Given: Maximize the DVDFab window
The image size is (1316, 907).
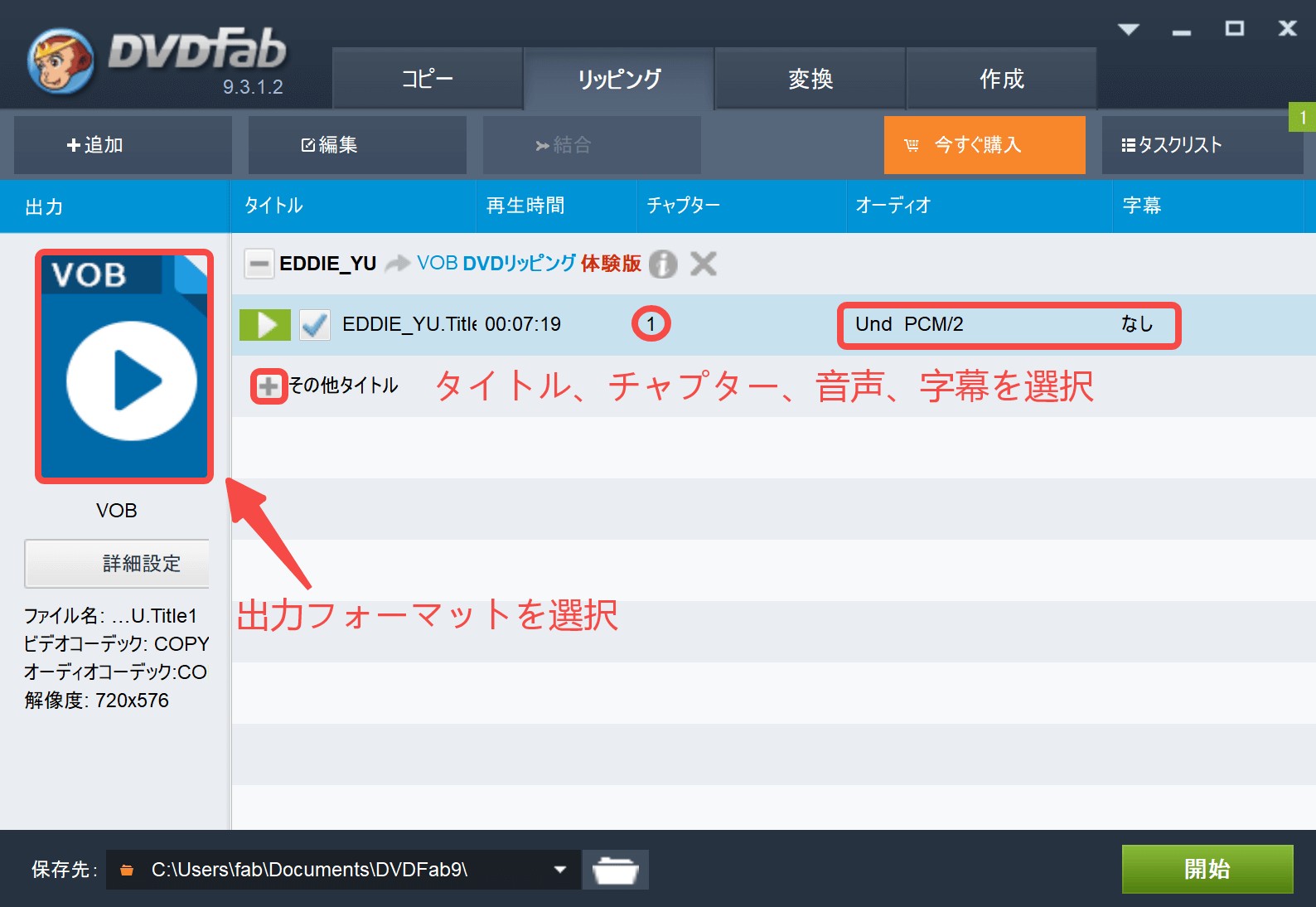Looking at the screenshot, I should pyautogui.click(x=1235, y=29).
